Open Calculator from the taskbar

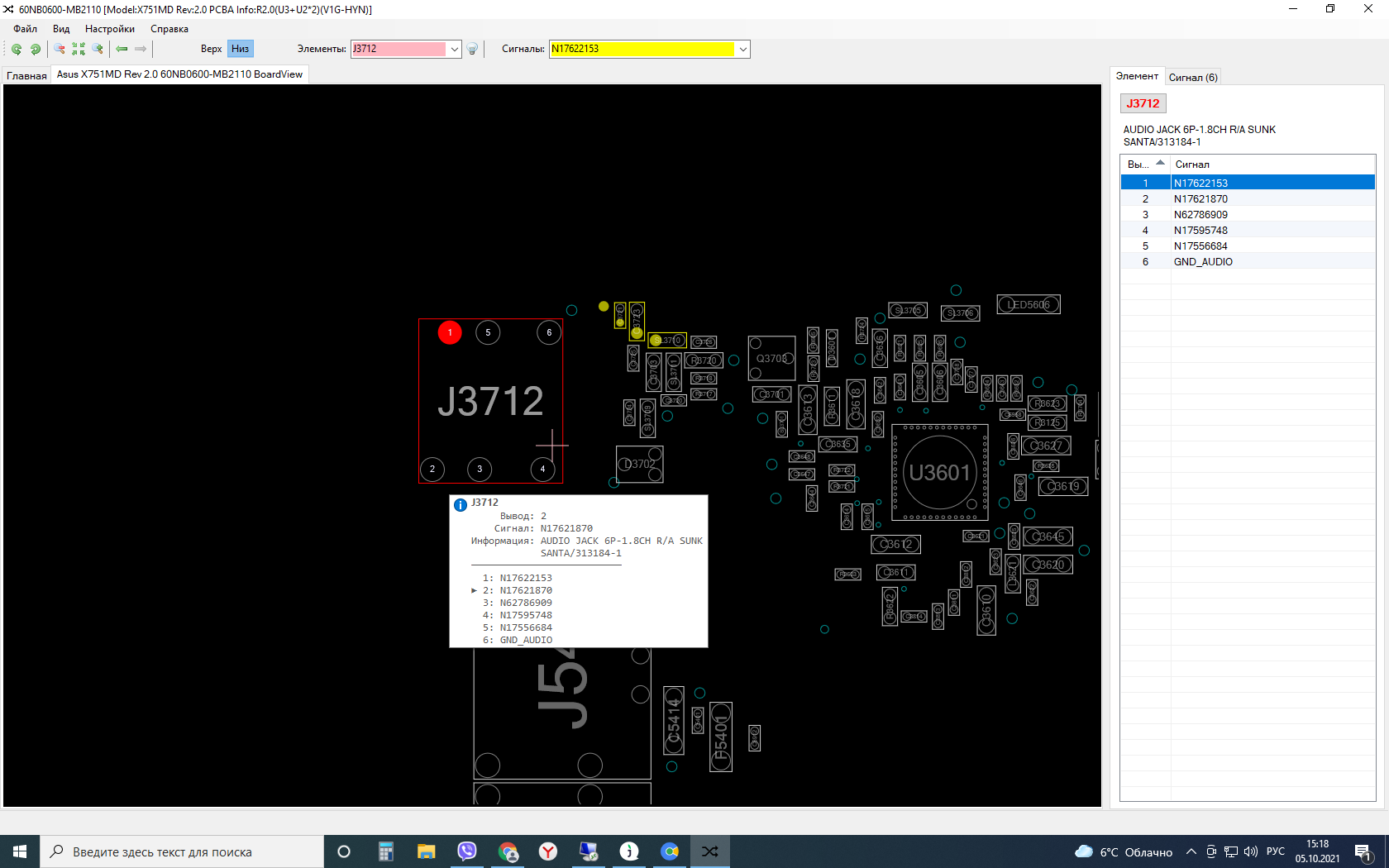(385, 851)
